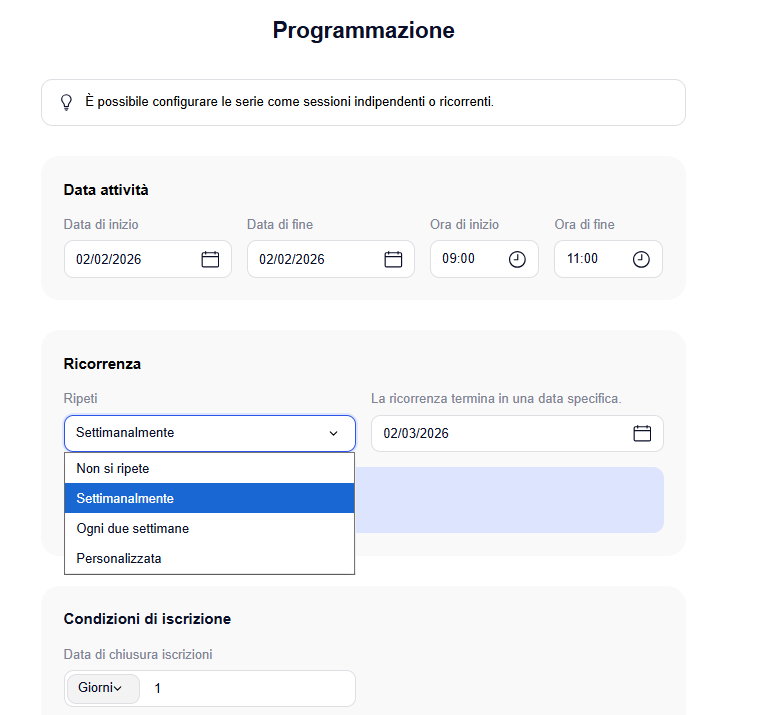Open calendar picker for Data di inizio

pos(210,259)
